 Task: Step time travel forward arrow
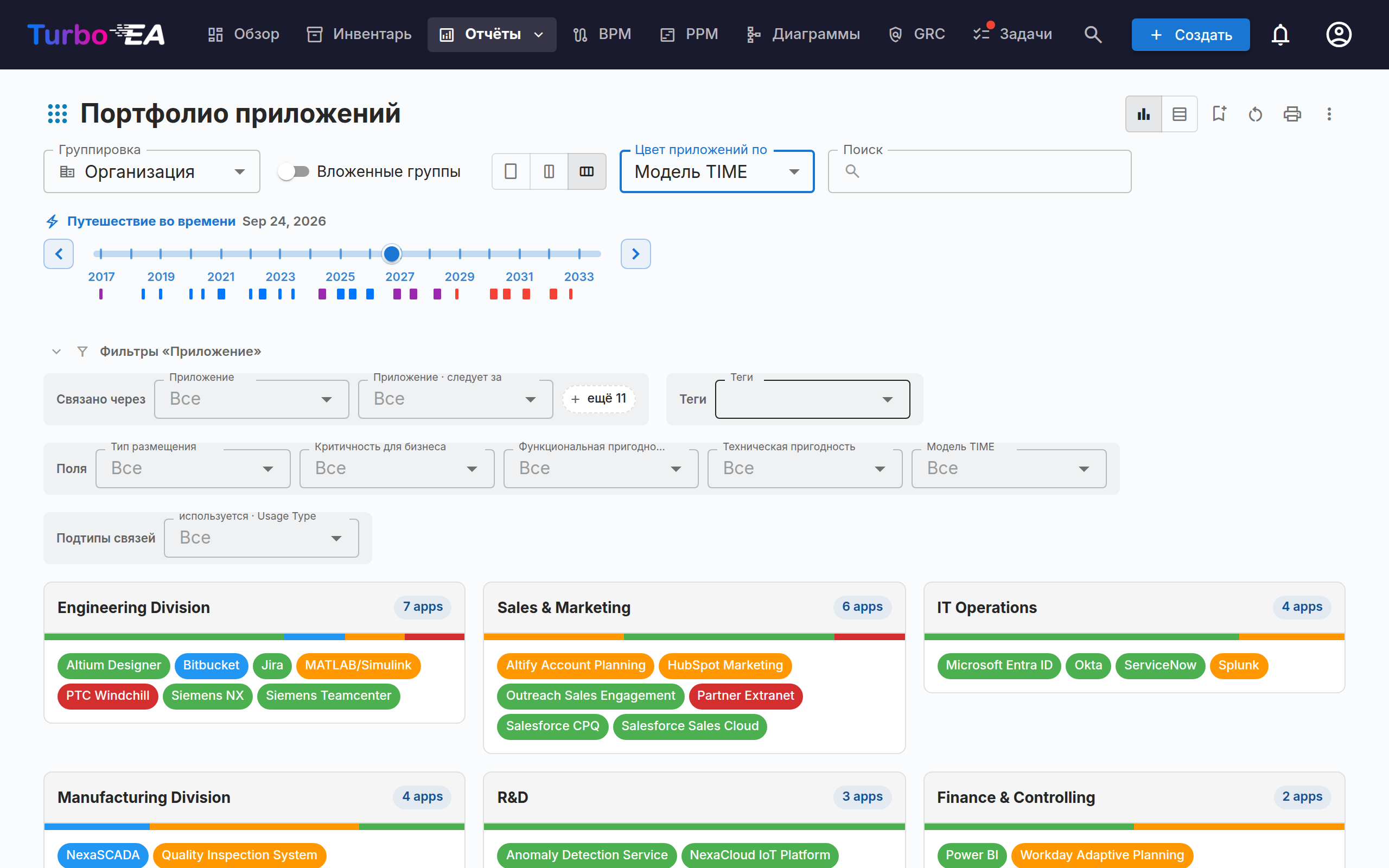point(635,254)
